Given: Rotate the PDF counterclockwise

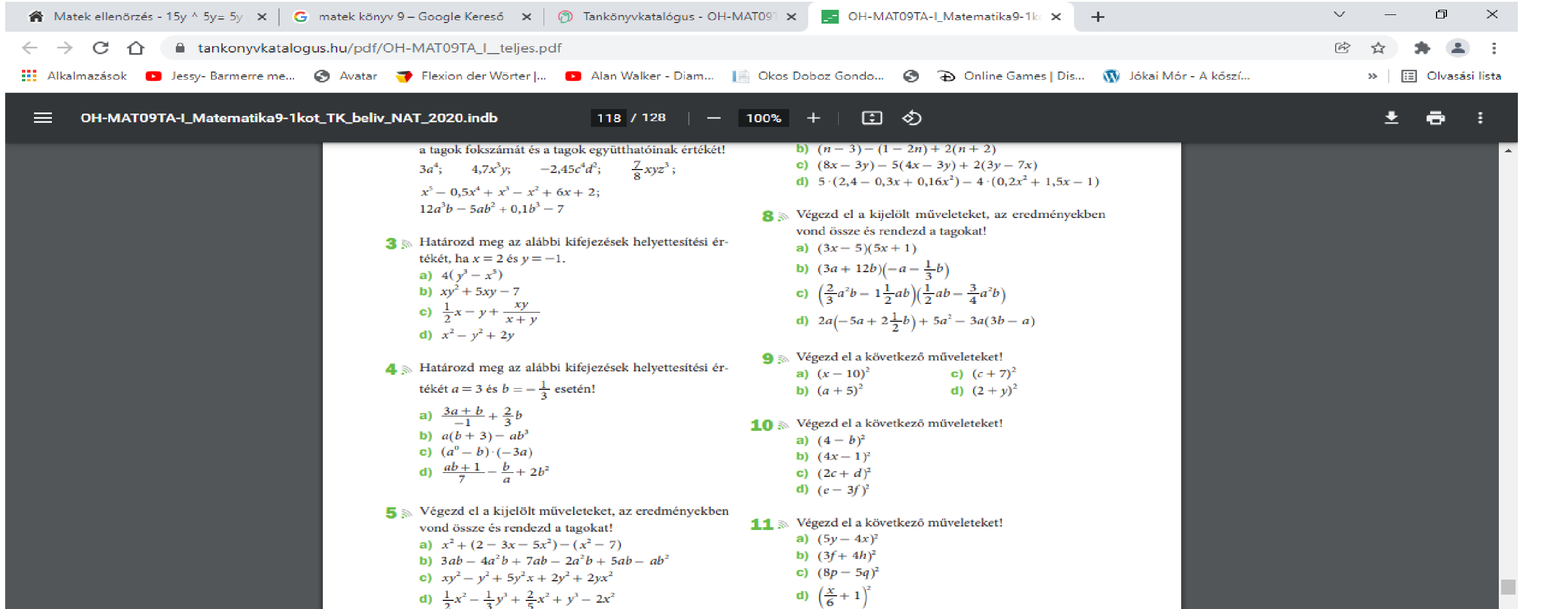Looking at the screenshot, I should point(911,118).
